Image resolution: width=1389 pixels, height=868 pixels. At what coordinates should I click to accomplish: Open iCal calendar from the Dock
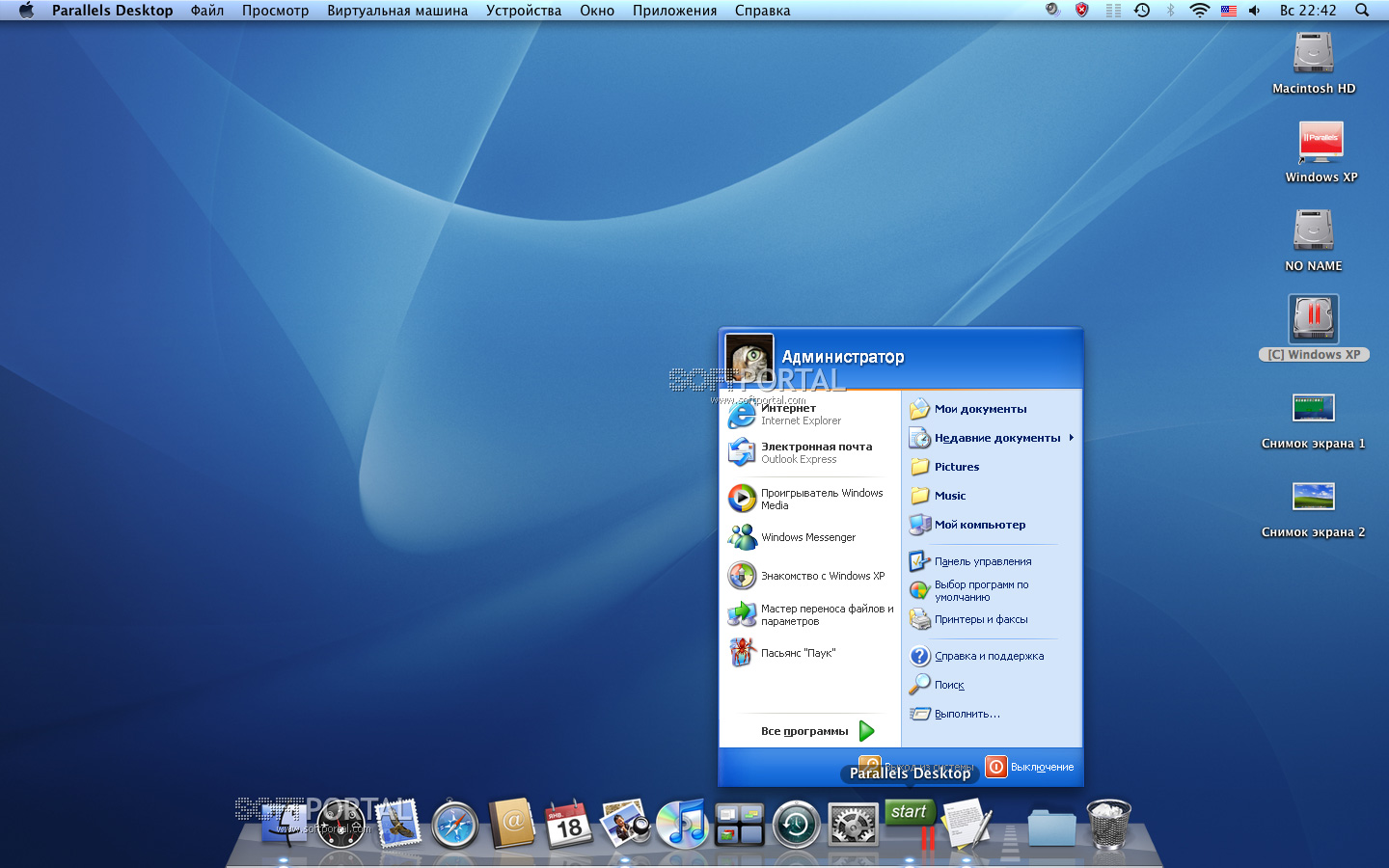[x=568, y=826]
